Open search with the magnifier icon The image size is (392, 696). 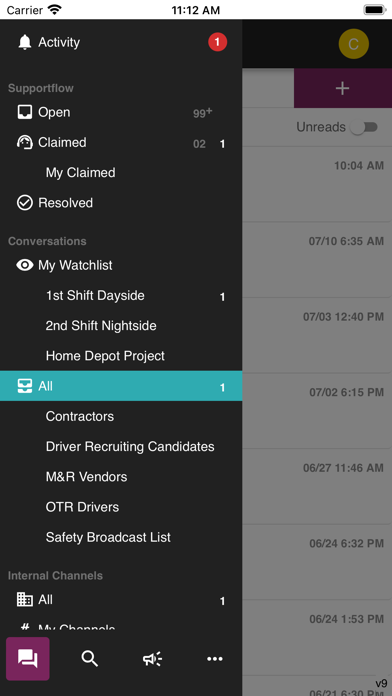(90, 659)
